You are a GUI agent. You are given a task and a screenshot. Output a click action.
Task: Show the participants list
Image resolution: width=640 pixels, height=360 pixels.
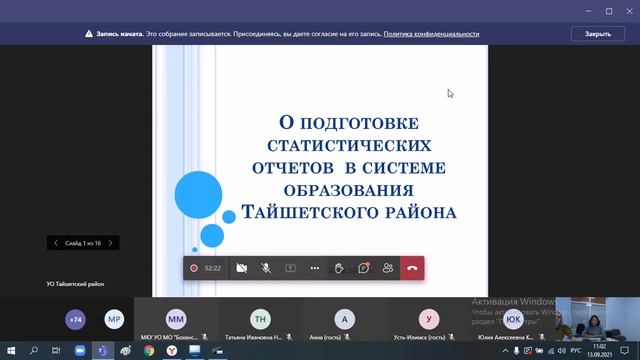tap(388, 268)
